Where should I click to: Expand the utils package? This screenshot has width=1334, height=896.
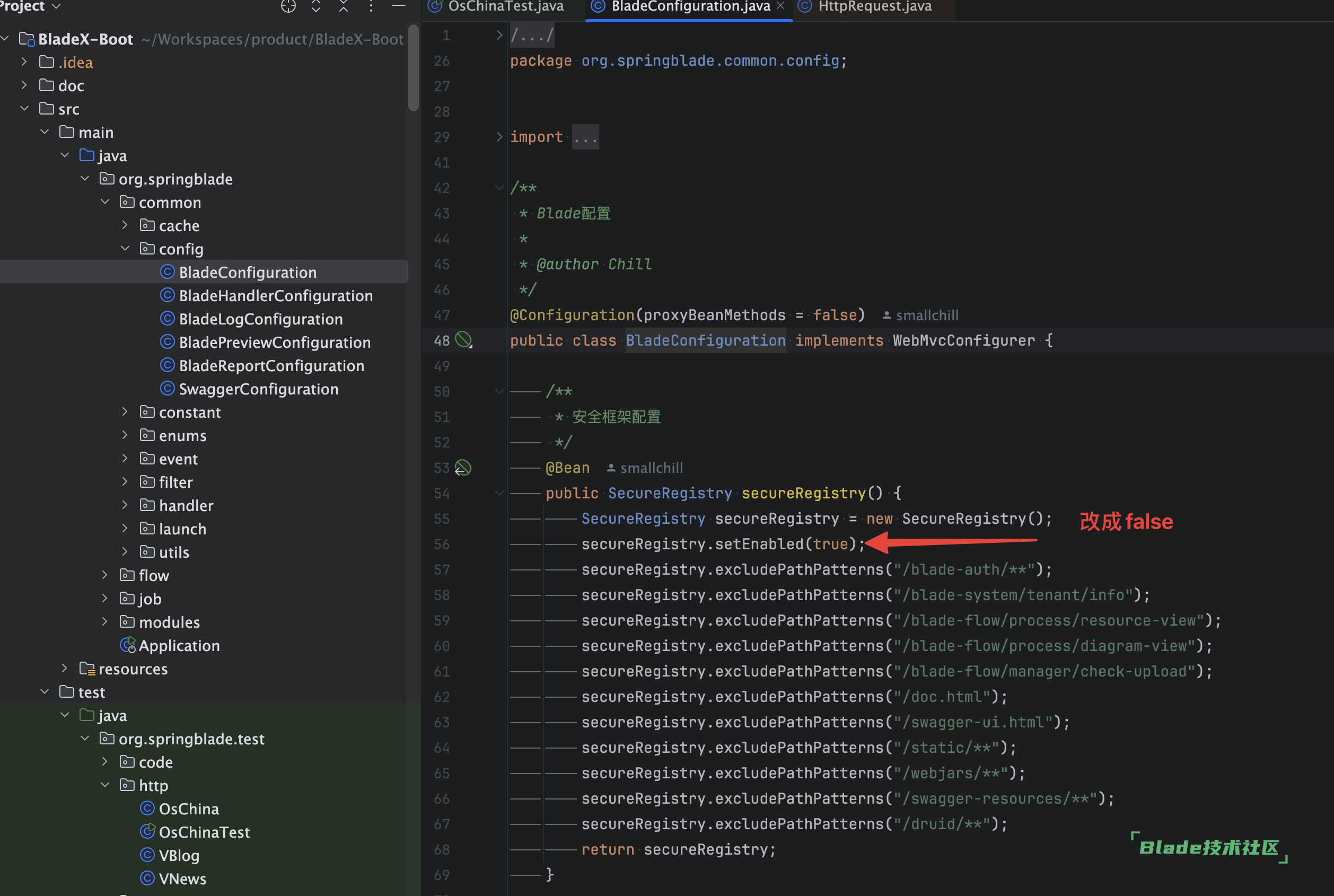[x=125, y=552]
